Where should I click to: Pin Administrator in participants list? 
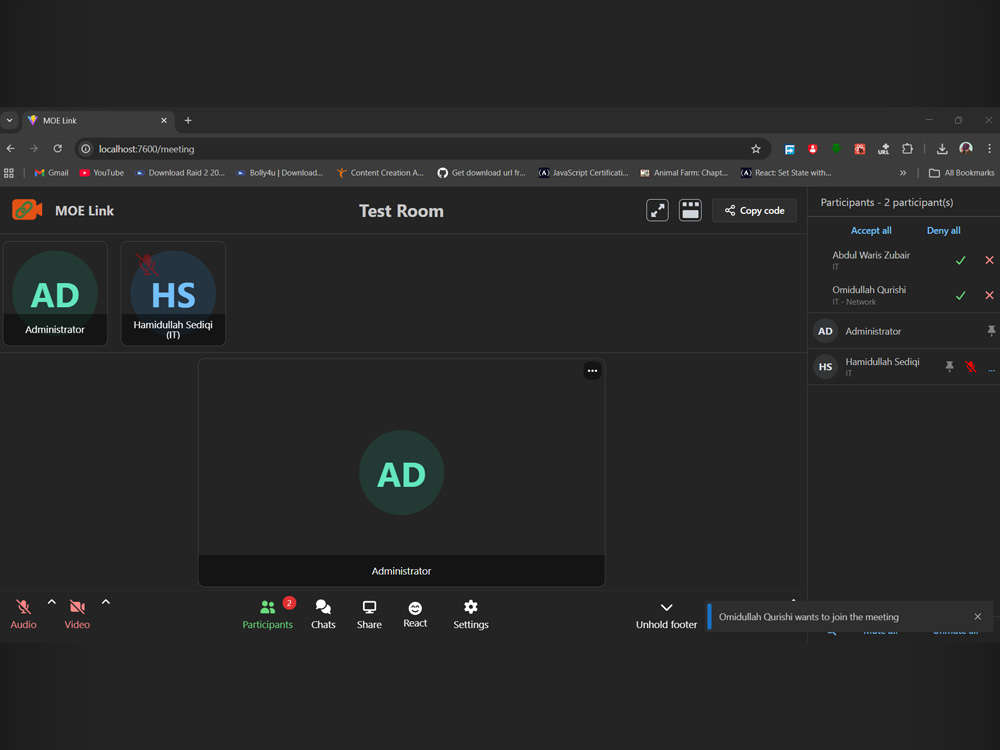991,331
